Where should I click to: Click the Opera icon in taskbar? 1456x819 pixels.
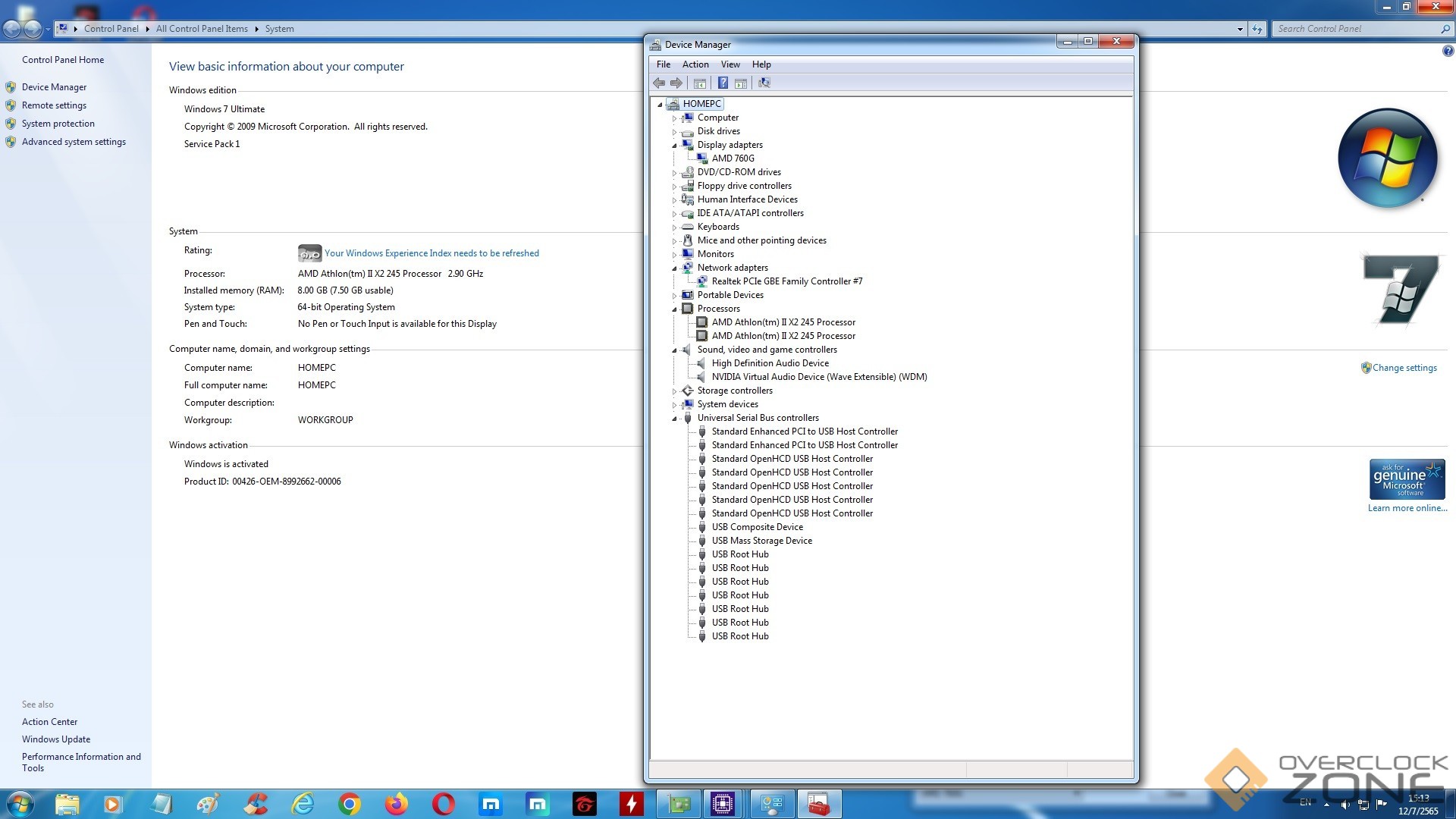pyautogui.click(x=444, y=804)
